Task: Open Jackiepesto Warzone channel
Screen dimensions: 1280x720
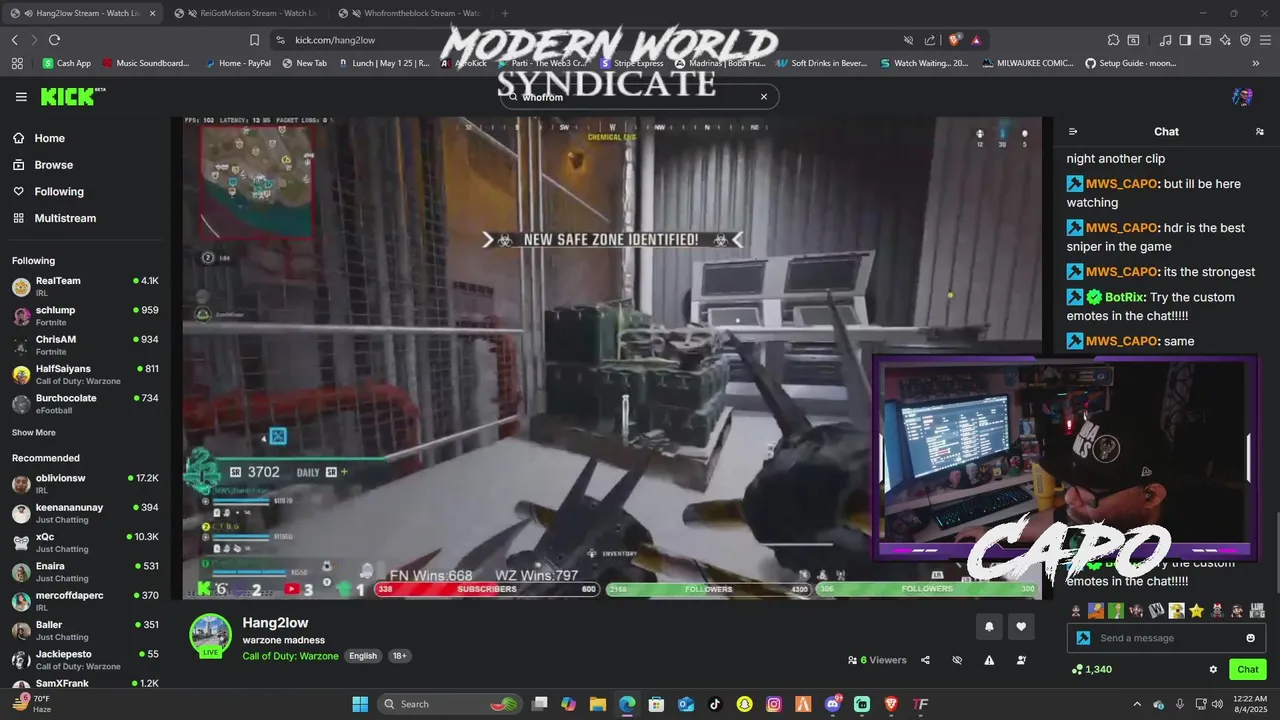Action: click(x=85, y=659)
